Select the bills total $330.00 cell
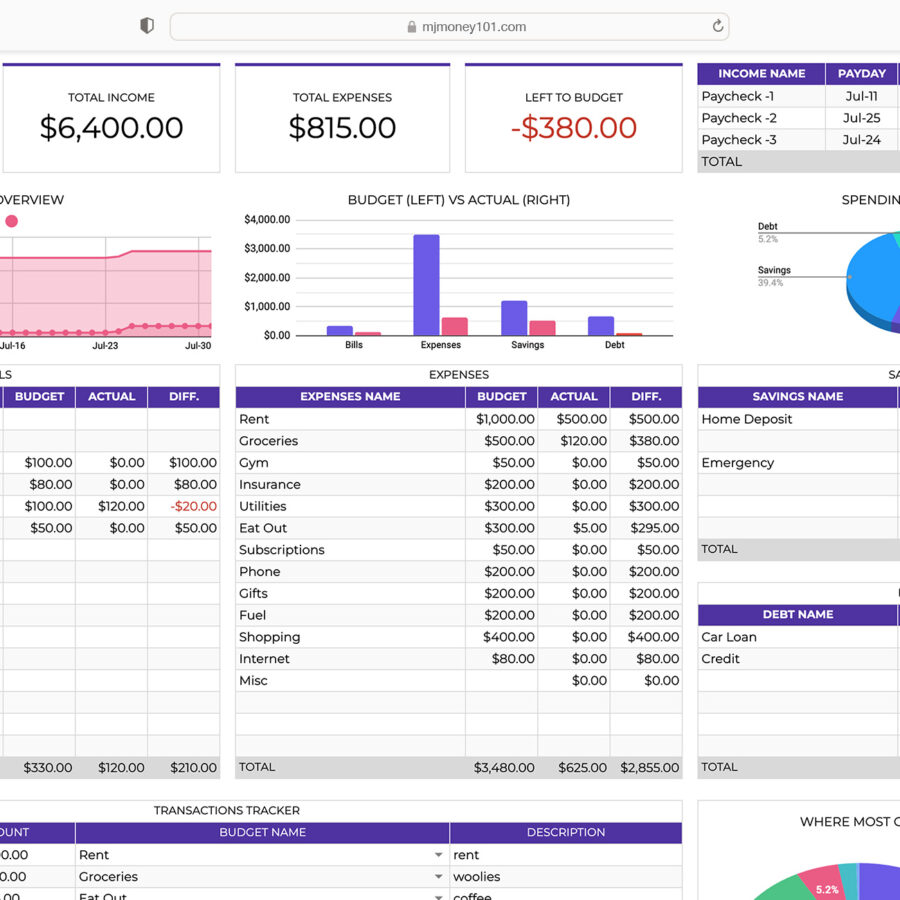The height and width of the screenshot is (900, 900). click(39, 767)
